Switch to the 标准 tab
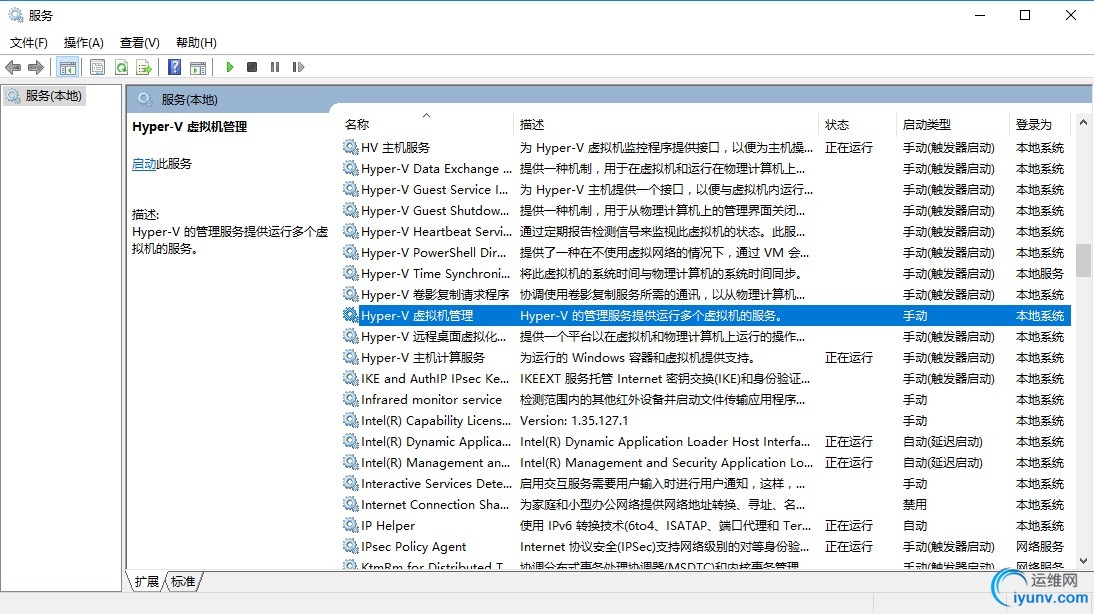1094x614 pixels. pos(183,581)
